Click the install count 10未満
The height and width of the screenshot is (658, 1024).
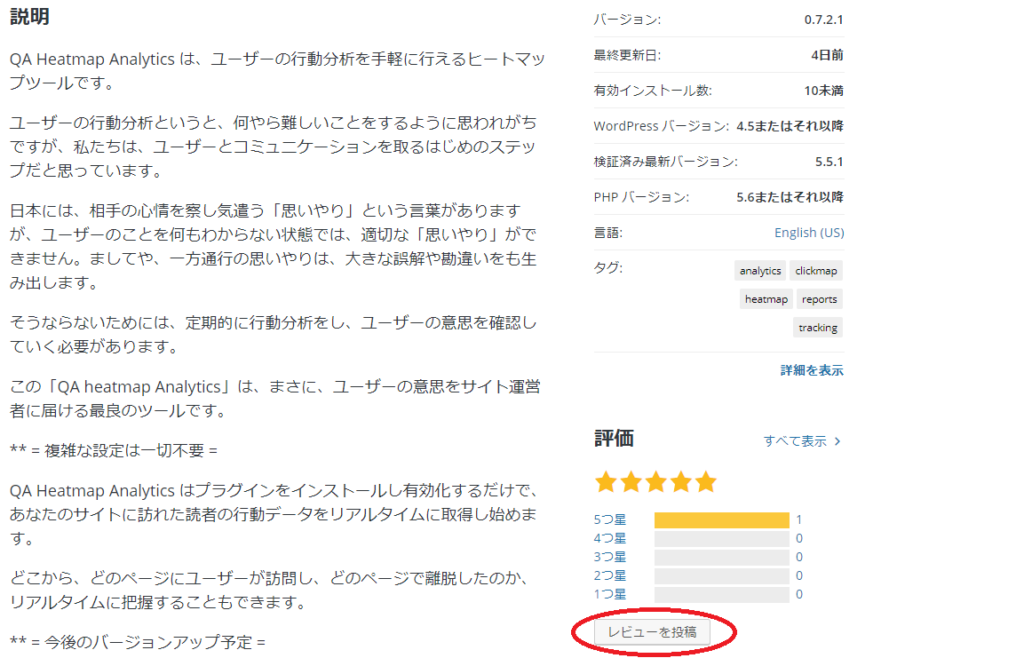[x=824, y=90]
